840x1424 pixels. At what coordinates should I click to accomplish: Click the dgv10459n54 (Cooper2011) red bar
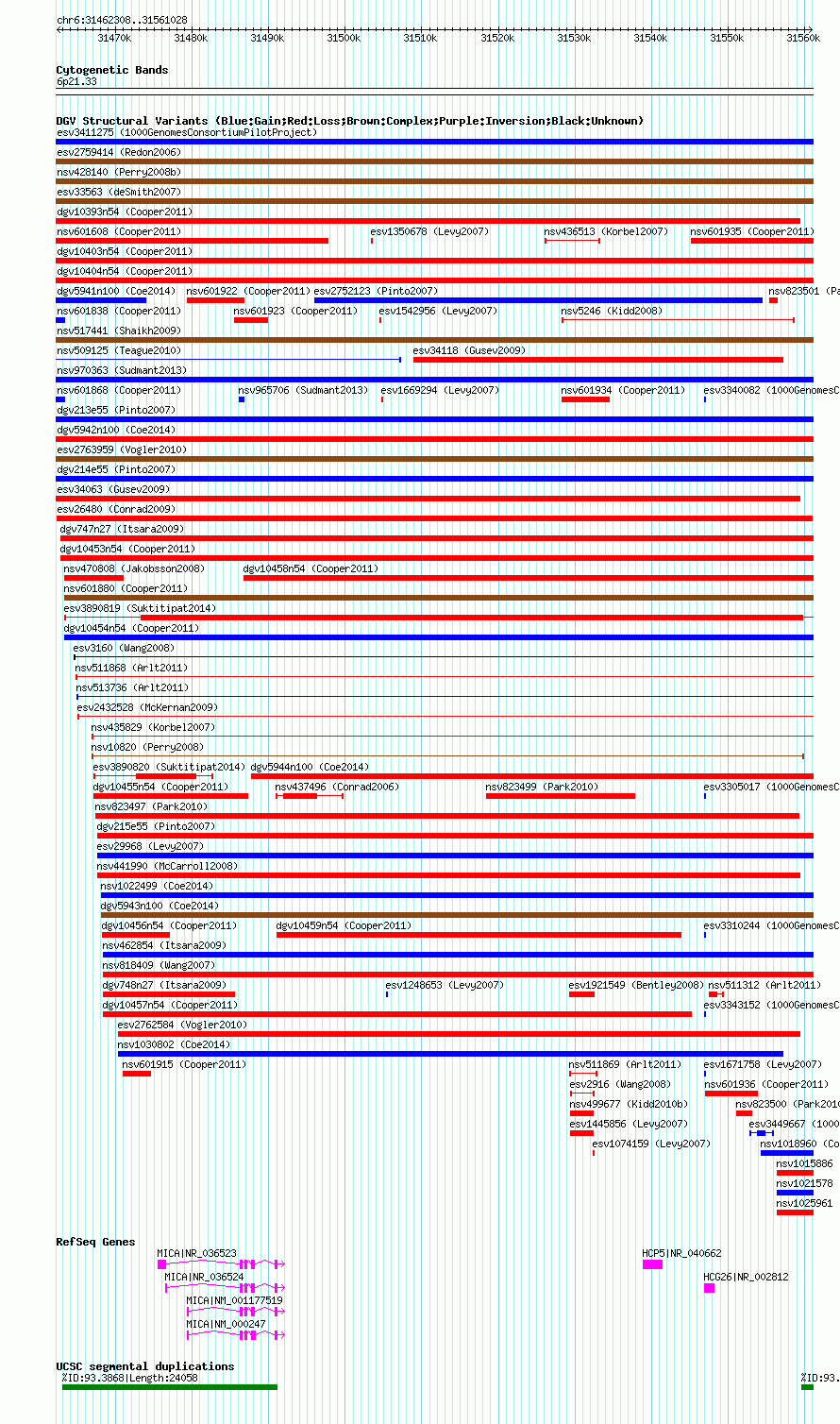tap(479, 935)
